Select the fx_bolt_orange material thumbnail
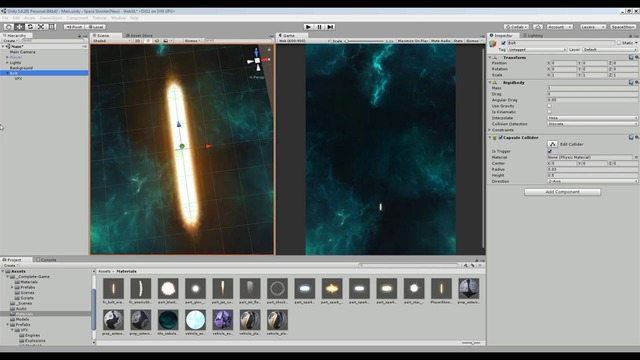 click(113, 289)
